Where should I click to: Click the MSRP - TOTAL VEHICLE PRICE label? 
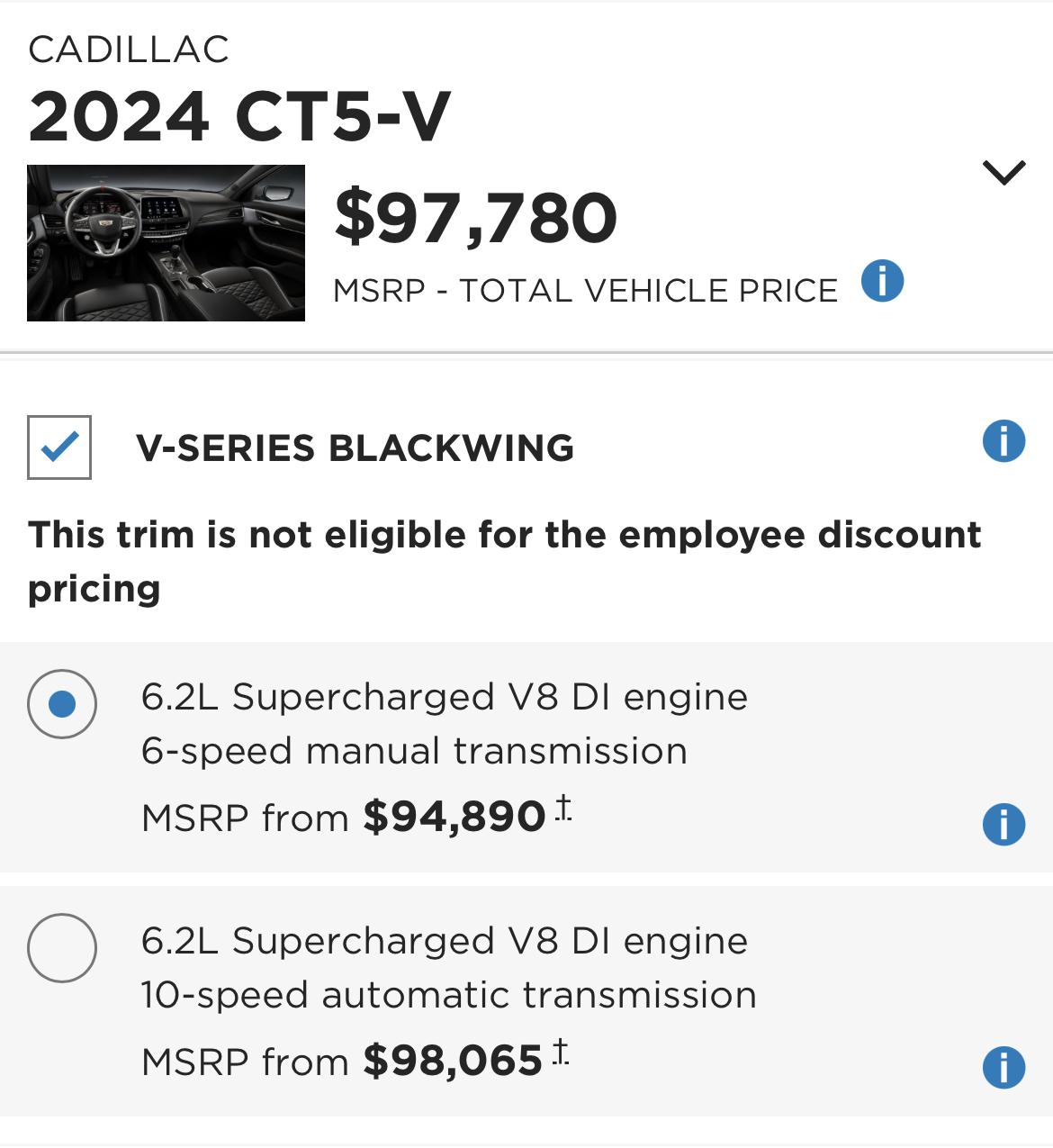[586, 291]
